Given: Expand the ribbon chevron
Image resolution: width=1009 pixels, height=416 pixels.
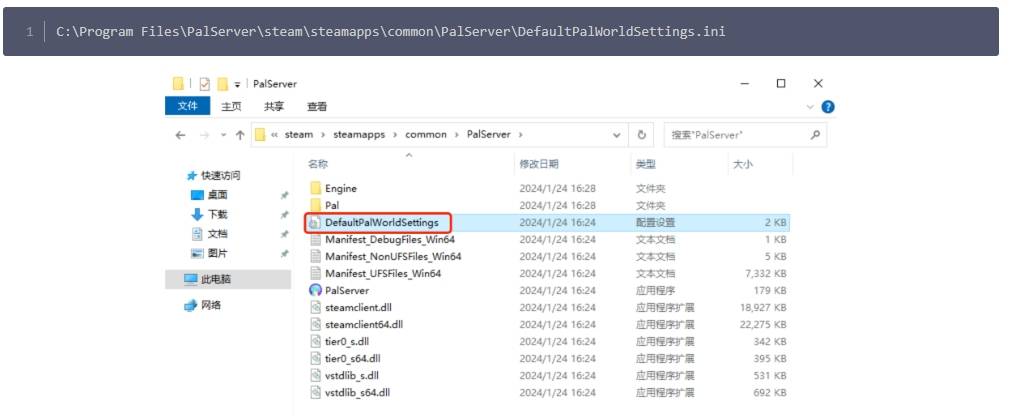Looking at the screenshot, I should [x=811, y=107].
